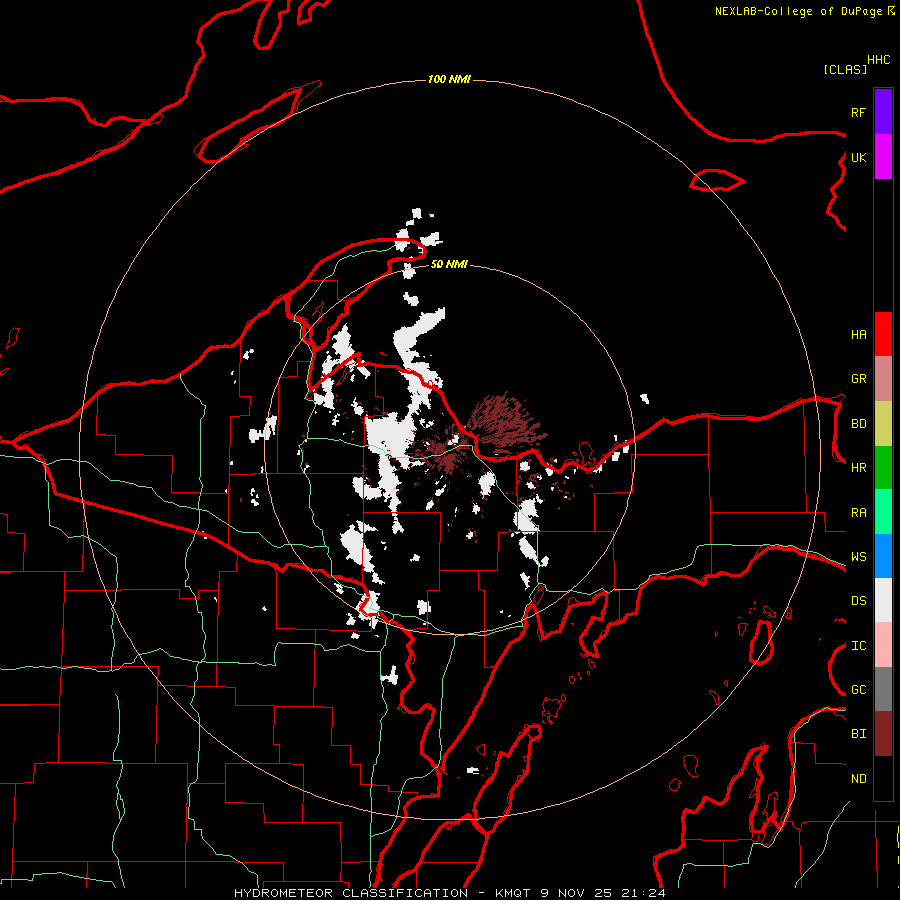Click the NEXLAB-College of DuPage text
Viewport: 900px width, 900px height.
coord(798,11)
